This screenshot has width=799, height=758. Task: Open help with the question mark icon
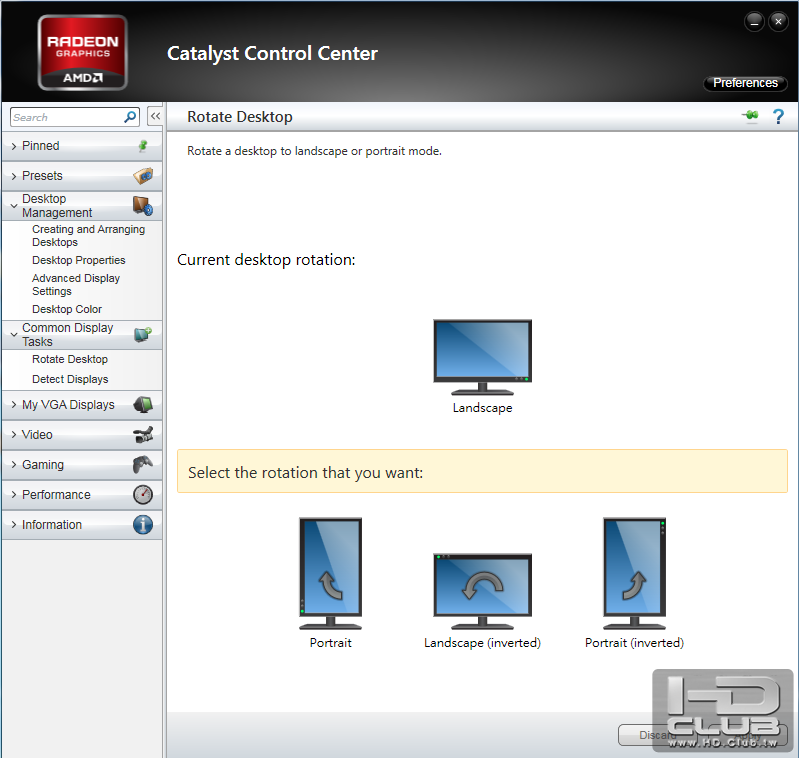coord(778,117)
